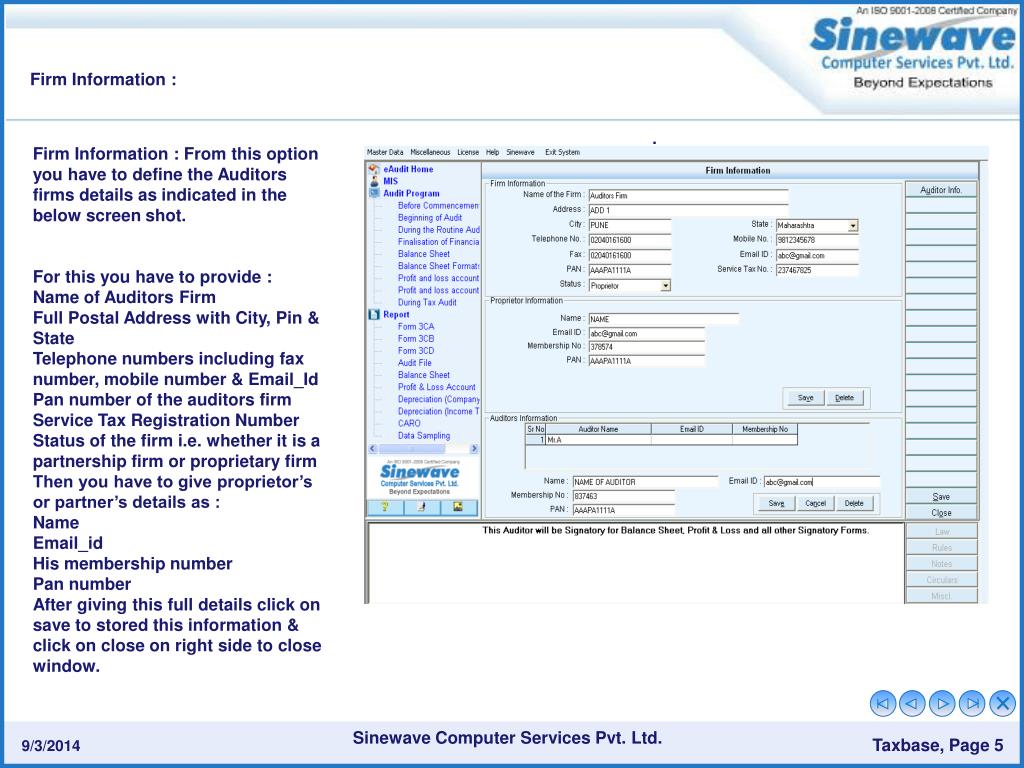
Task: Select the eAudit Home tree item
Action: click(x=408, y=169)
